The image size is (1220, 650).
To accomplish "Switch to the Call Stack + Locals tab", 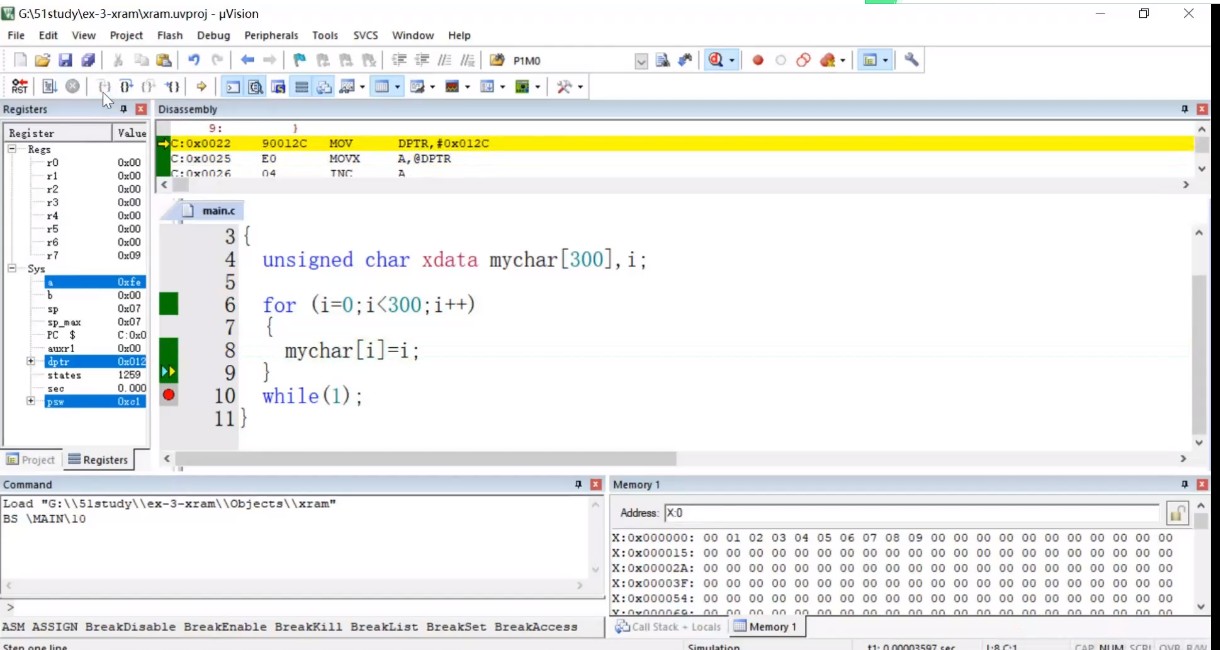I will (667, 627).
